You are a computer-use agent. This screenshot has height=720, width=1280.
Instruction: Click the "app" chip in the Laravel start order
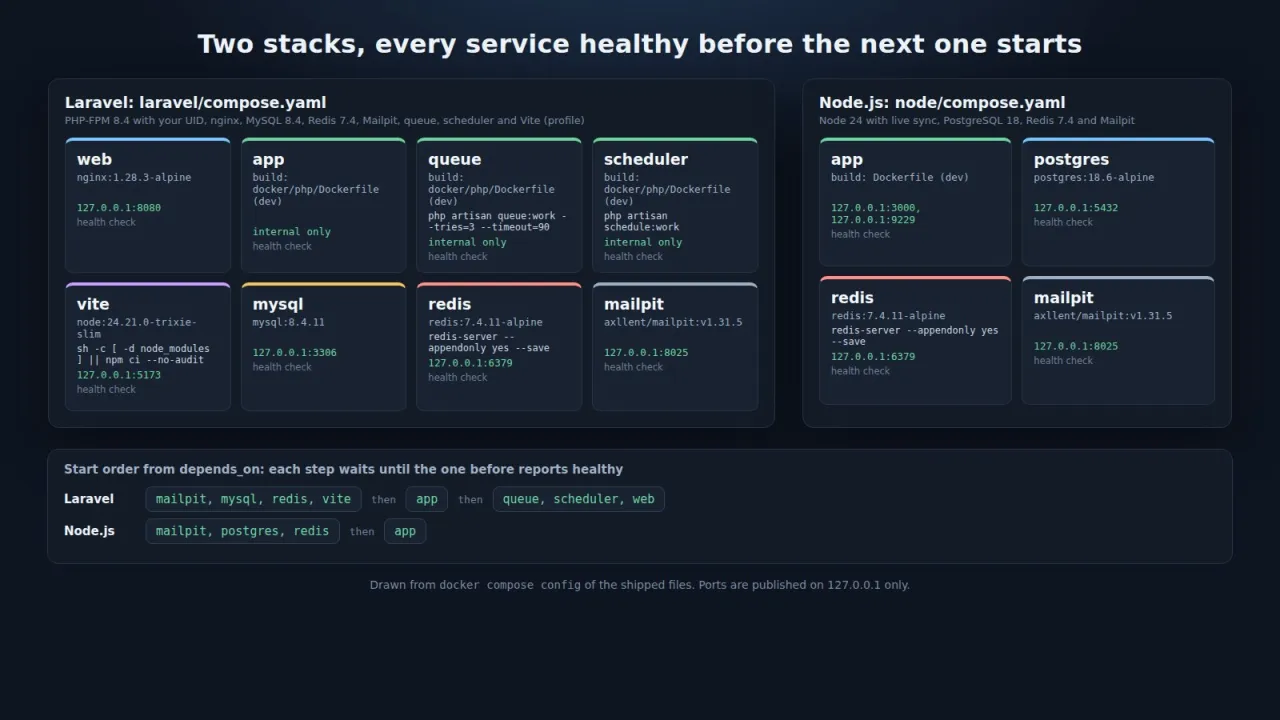click(x=427, y=499)
